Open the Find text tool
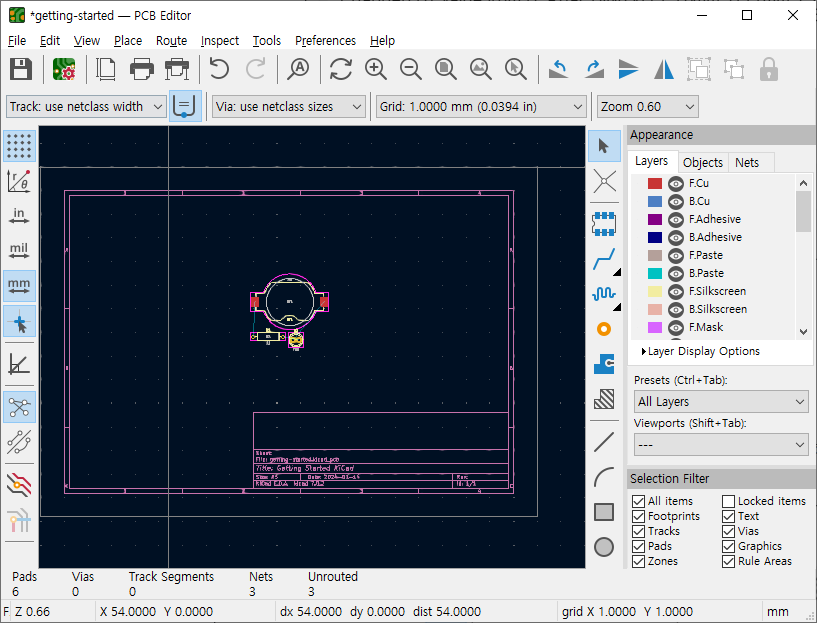 click(298, 69)
